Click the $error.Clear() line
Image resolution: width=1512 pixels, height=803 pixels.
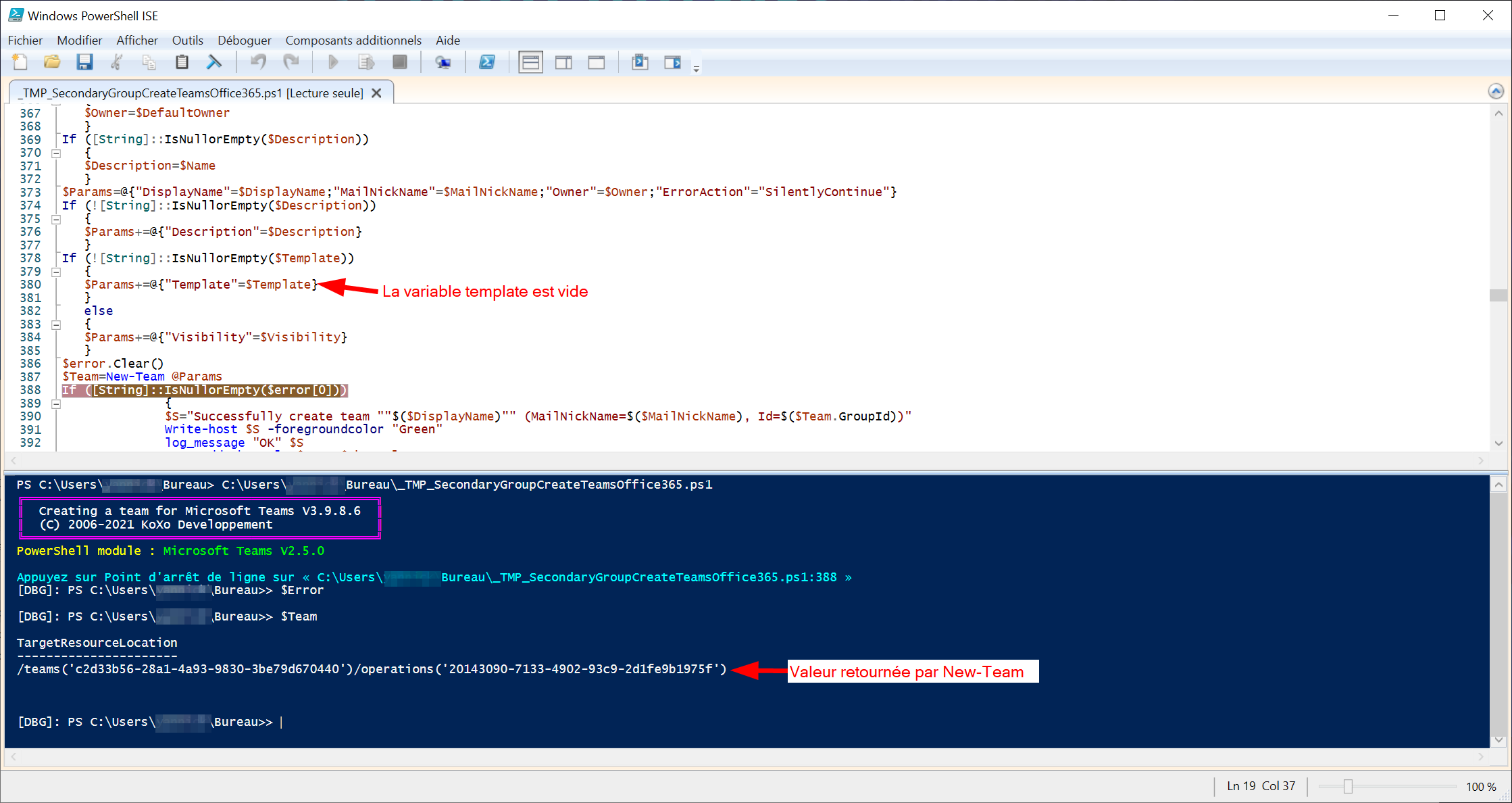pyautogui.click(x=113, y=364)
